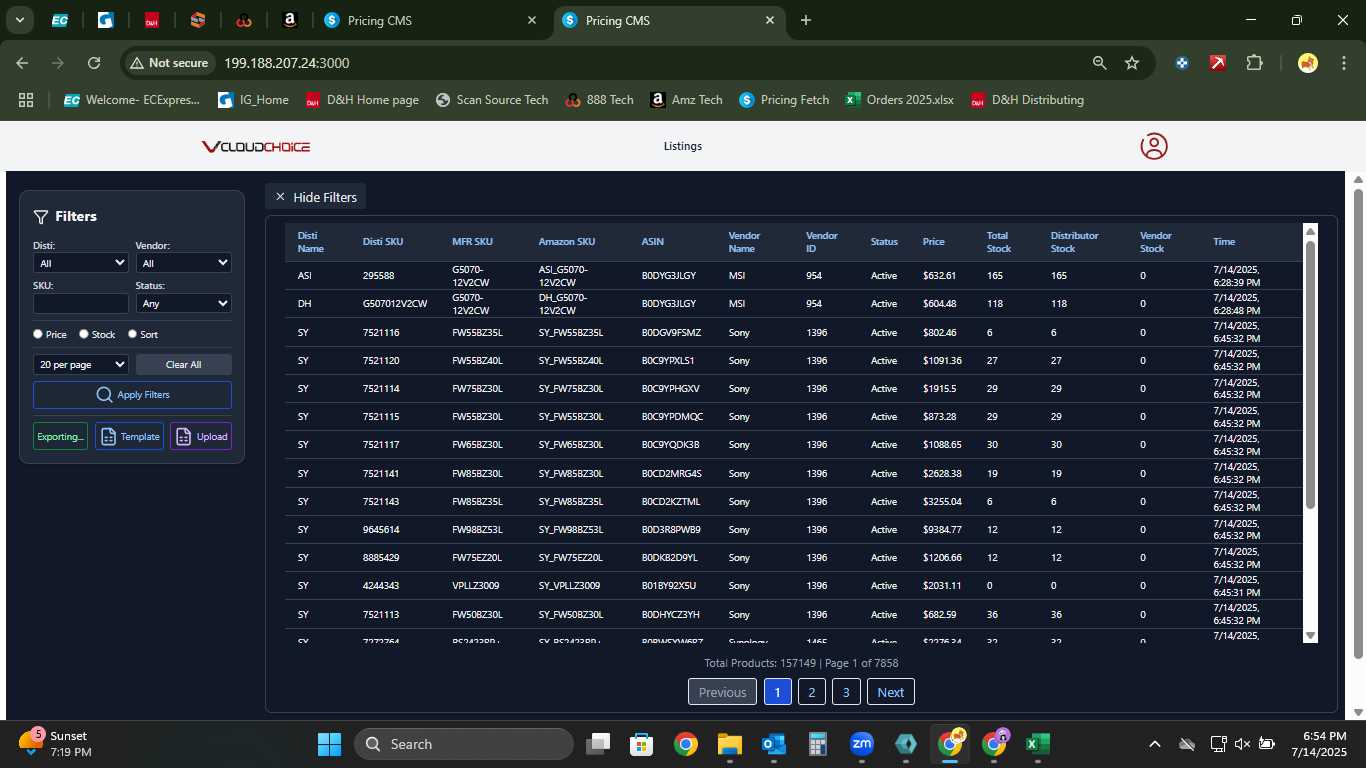Screen dimensions: 1366x768
Task: Click the red arrow extension icon
Action: pyautogui.click(x=1218, y=63)
